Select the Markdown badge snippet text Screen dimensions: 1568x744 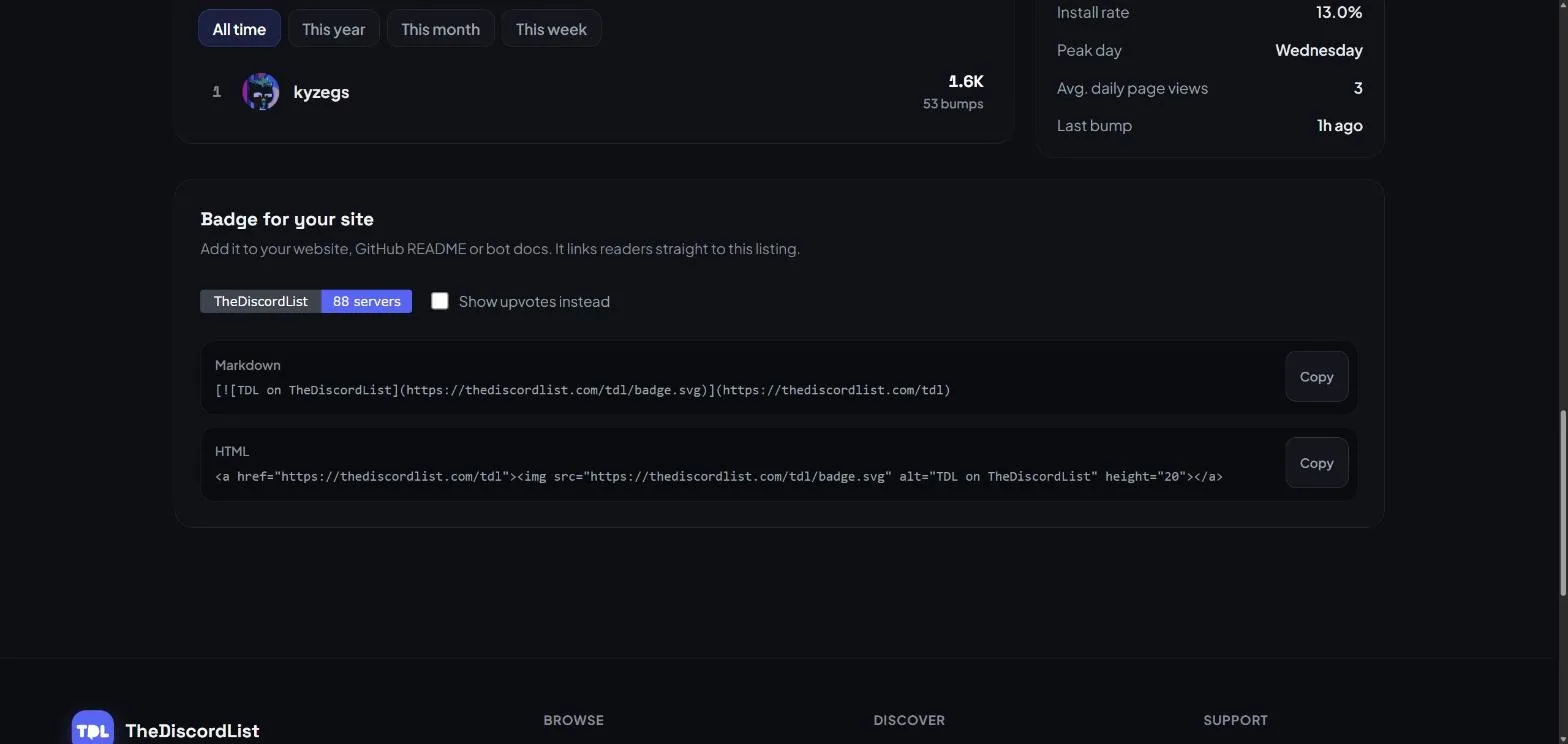coord(582,390)
